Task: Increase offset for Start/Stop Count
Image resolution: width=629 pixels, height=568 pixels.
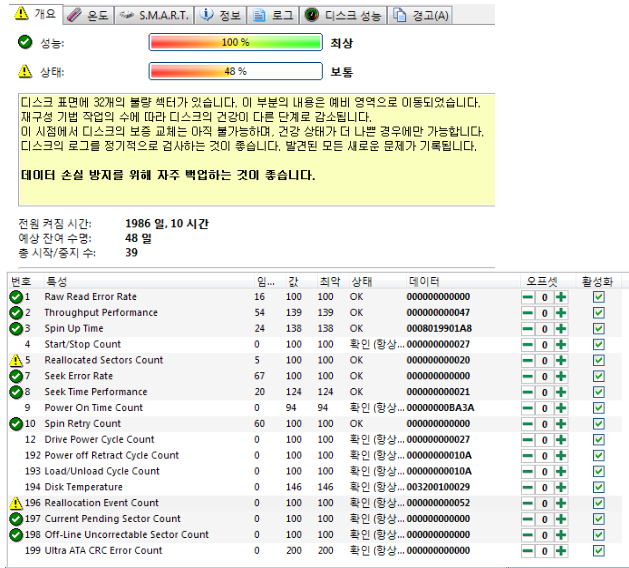Action: pyautogui.click(x=561, y=345)
